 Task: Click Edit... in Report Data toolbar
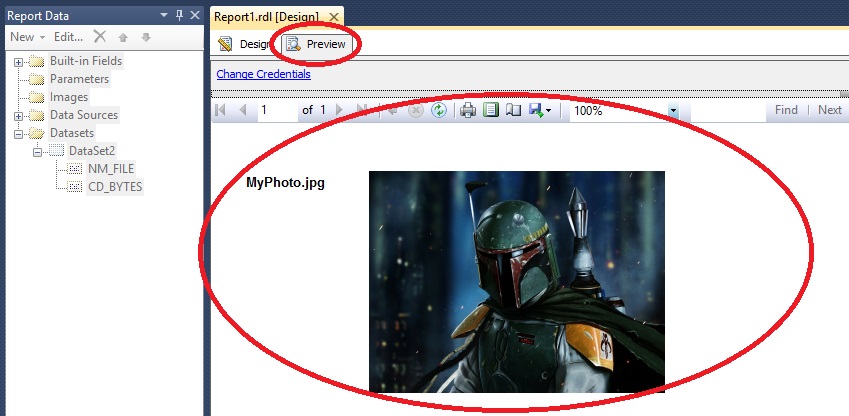(x=68, y=37)
